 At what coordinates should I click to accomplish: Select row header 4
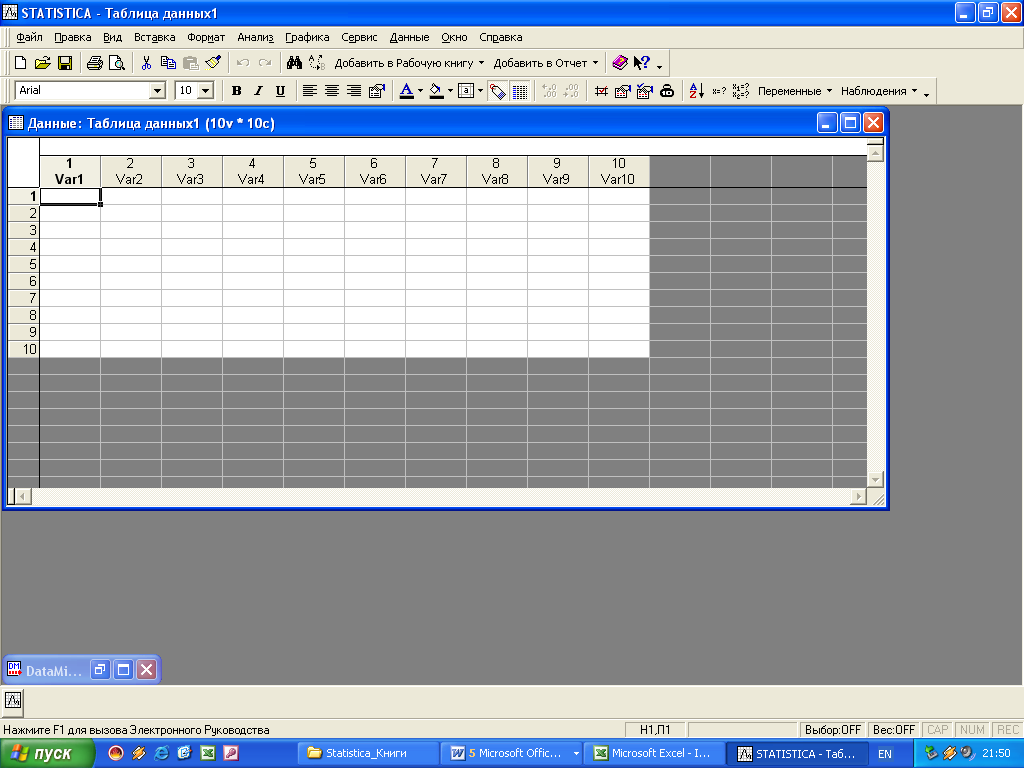tap(24, 247)
